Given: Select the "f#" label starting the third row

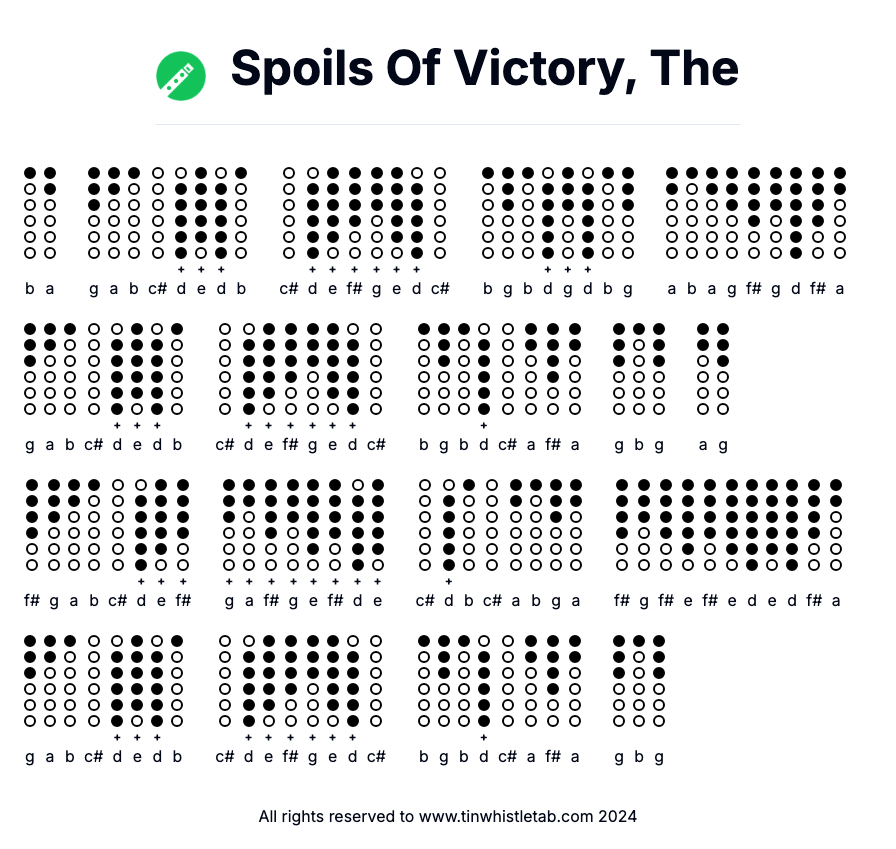Looking at the screenshot, I should click(x=32, y=601).
